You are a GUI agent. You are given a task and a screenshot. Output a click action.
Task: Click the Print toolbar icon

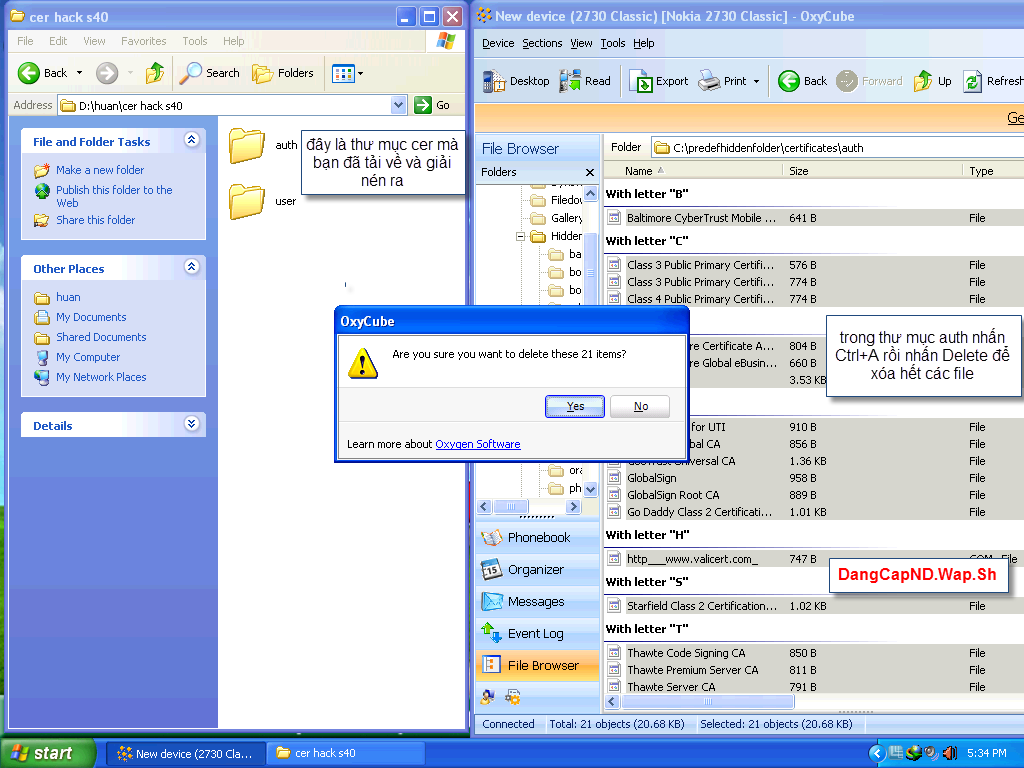(709, 81)
